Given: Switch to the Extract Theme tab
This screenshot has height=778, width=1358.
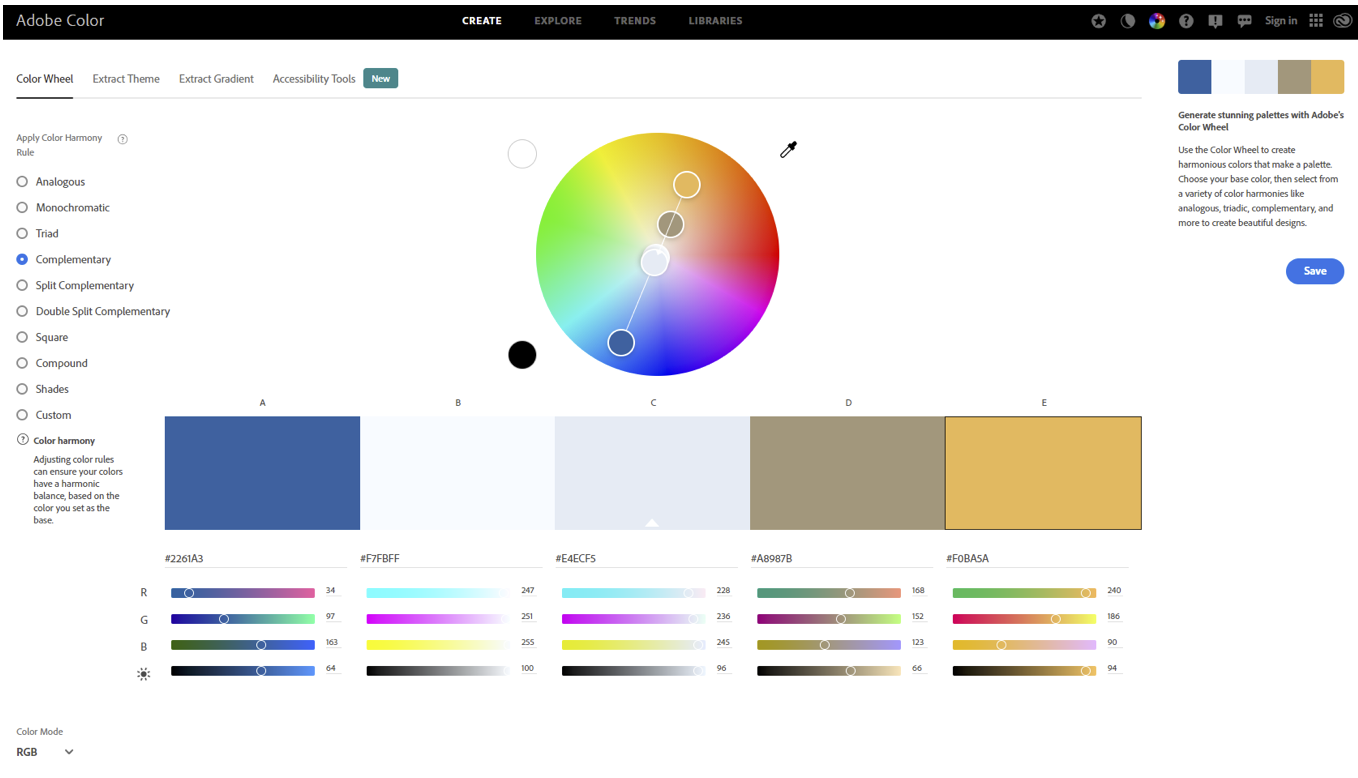Looking at the screenshot, I should pyautogui.click(x=126, y=79).
